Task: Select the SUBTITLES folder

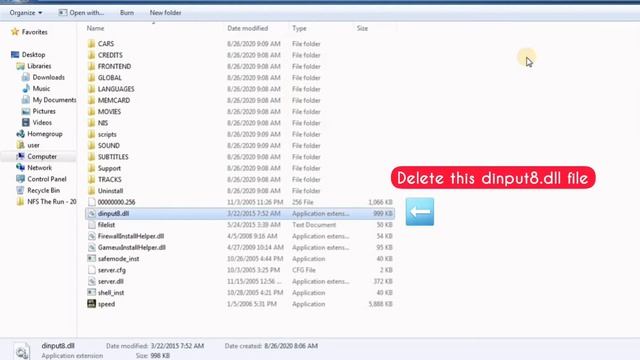Action: coord(113,157)
